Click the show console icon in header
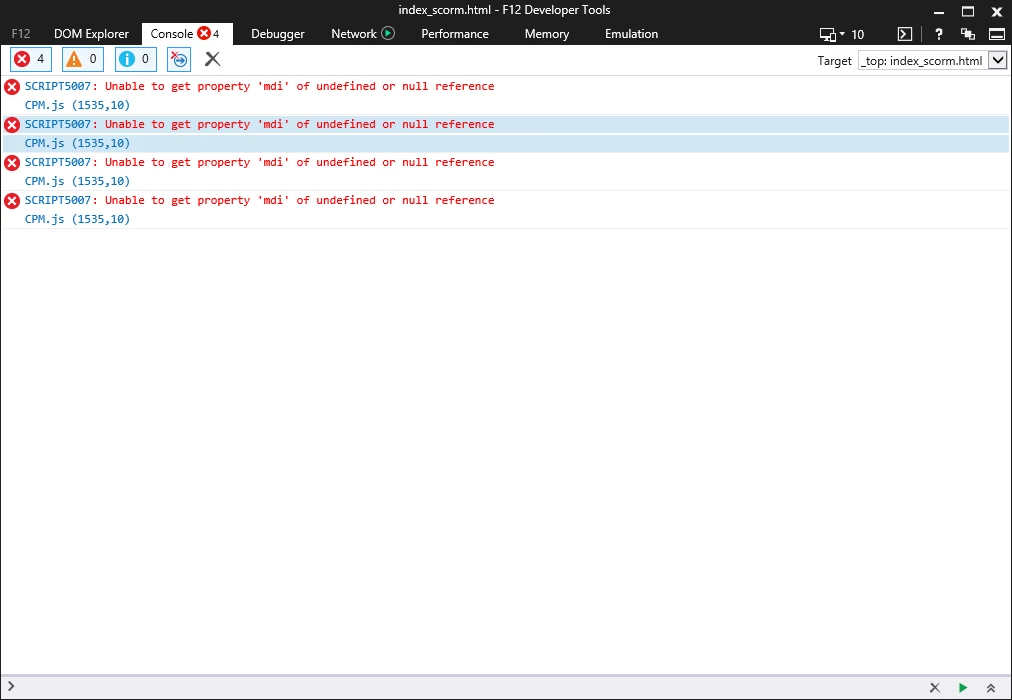The image size is (1012, 700). (905, 34)
